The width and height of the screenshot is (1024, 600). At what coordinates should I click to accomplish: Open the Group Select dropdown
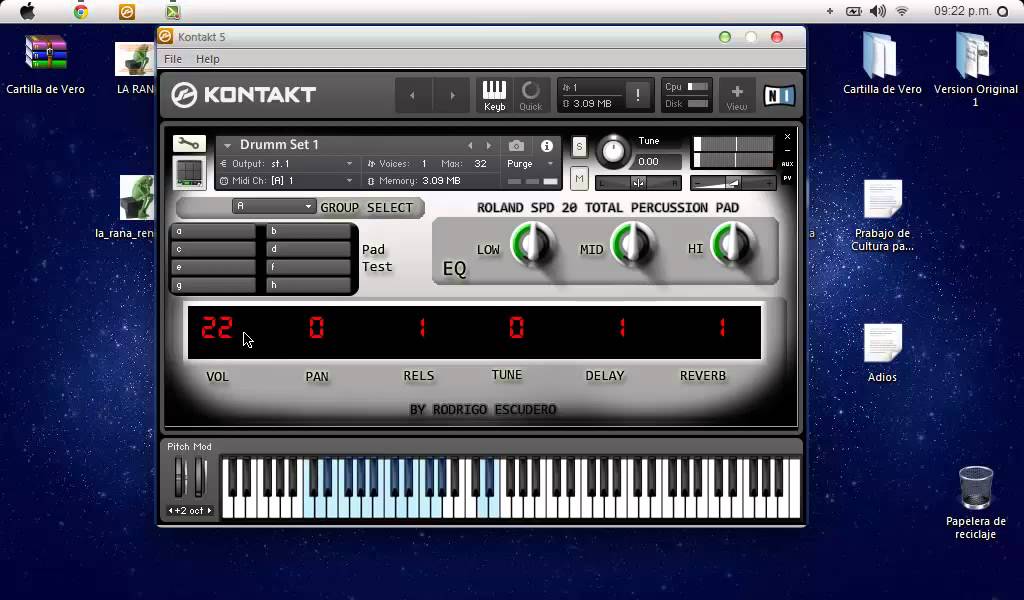pos(274,206)
